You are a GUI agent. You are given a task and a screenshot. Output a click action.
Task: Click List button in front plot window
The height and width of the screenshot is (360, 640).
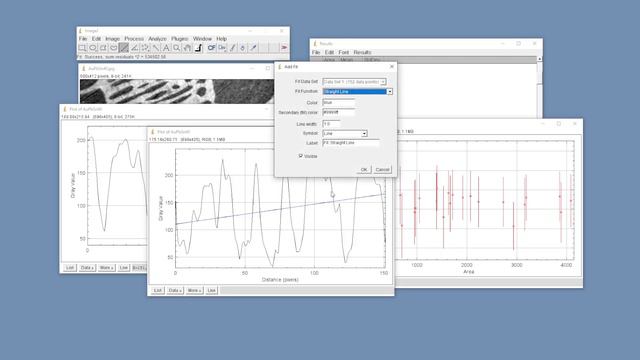click(158, 290)
